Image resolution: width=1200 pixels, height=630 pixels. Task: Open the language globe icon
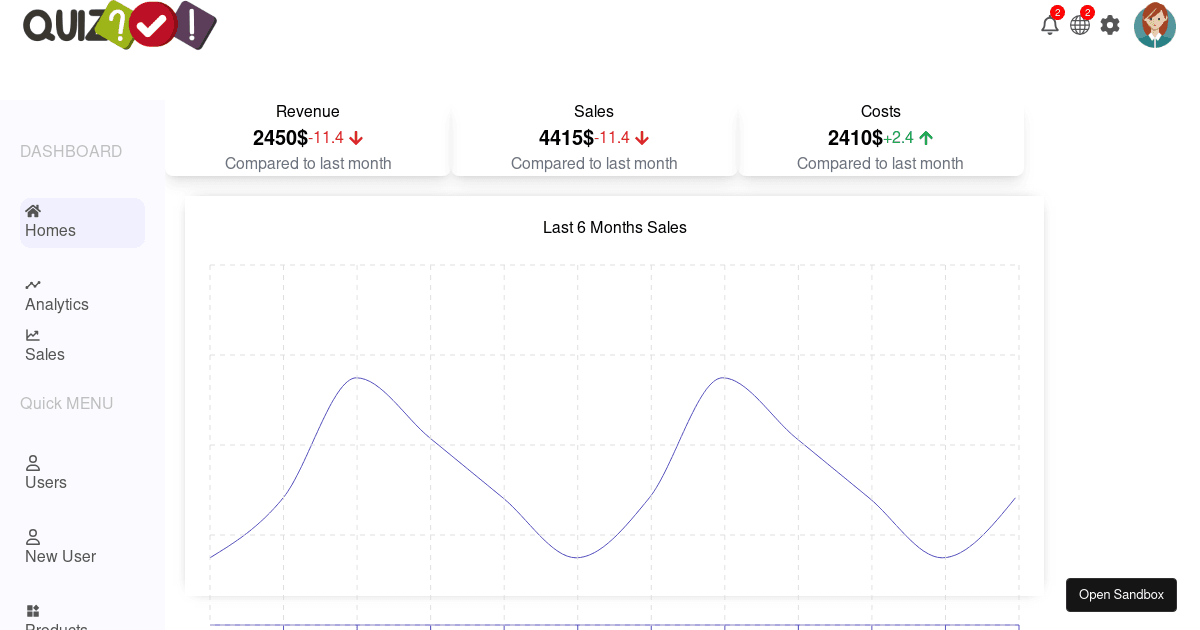point(1080,25)
